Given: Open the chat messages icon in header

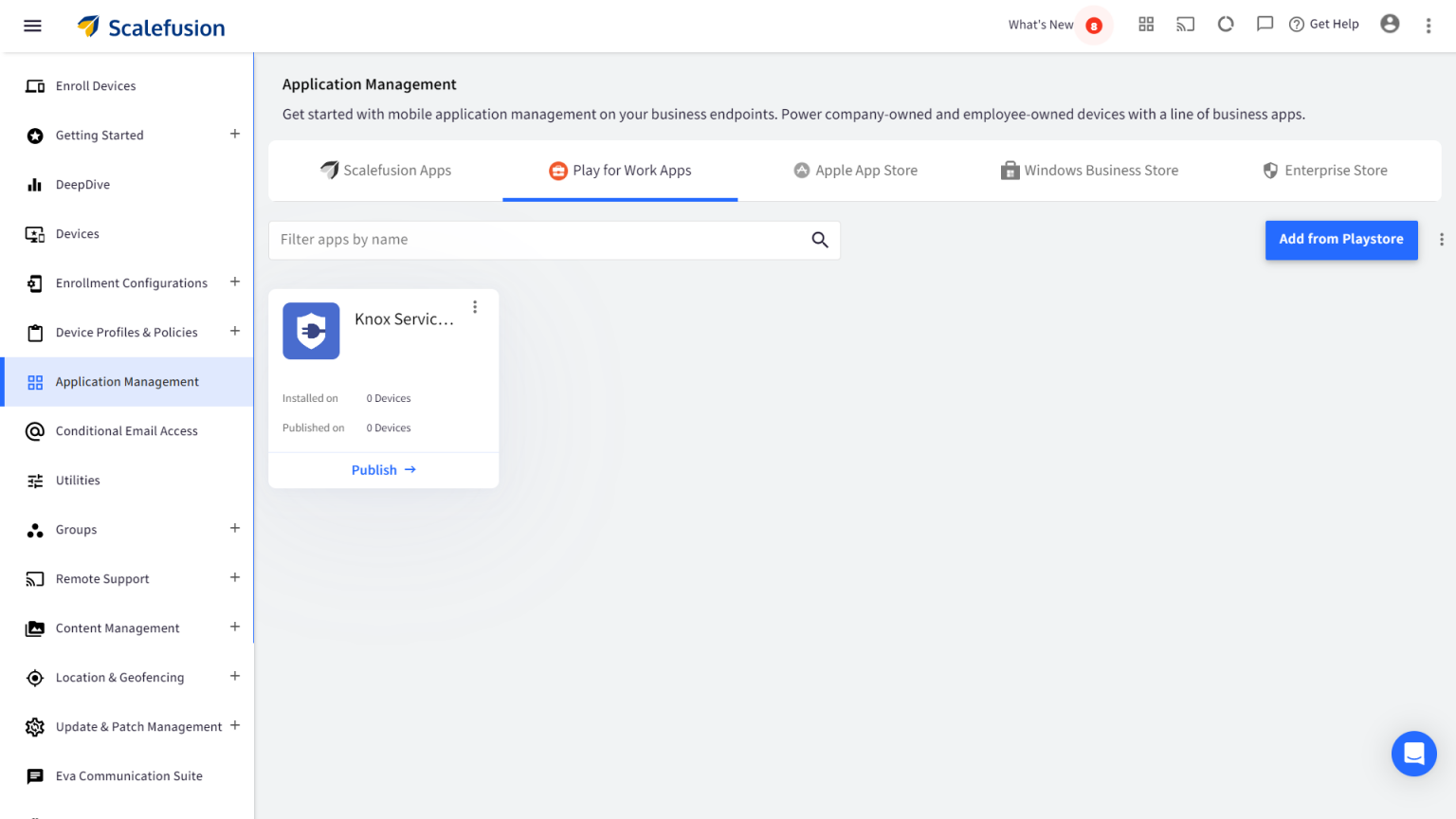Looking at the screenshot, I should pyautogui.click(x=1265, y=25).
